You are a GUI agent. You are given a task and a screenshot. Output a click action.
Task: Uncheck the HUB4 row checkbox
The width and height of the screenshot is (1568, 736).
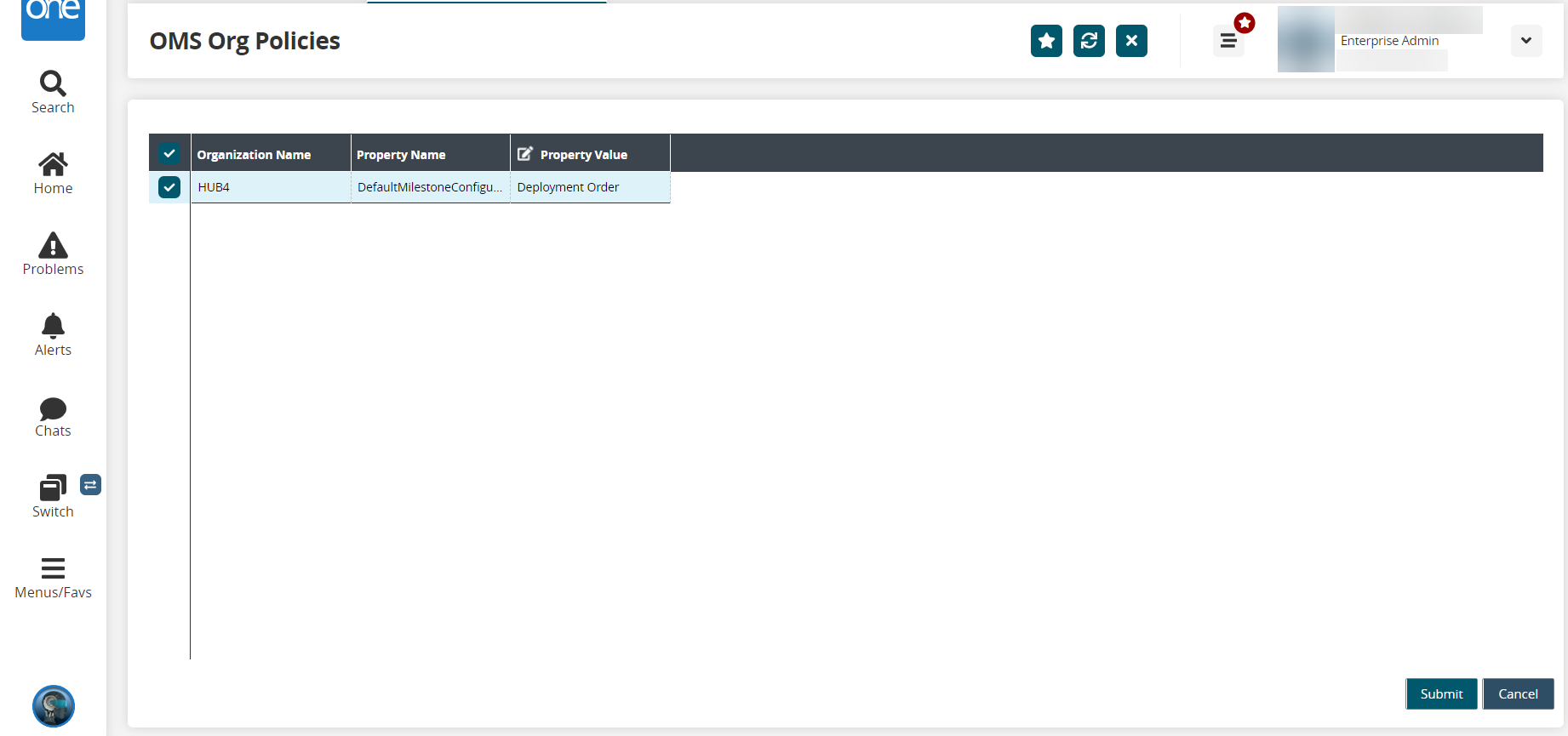tap(169, 187)
